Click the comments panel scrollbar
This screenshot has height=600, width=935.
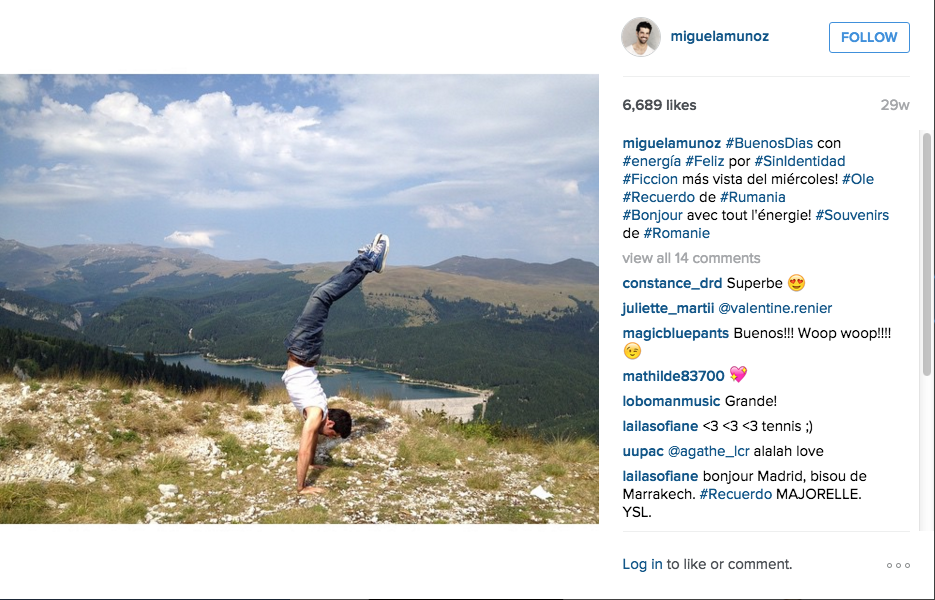(927, 255)
